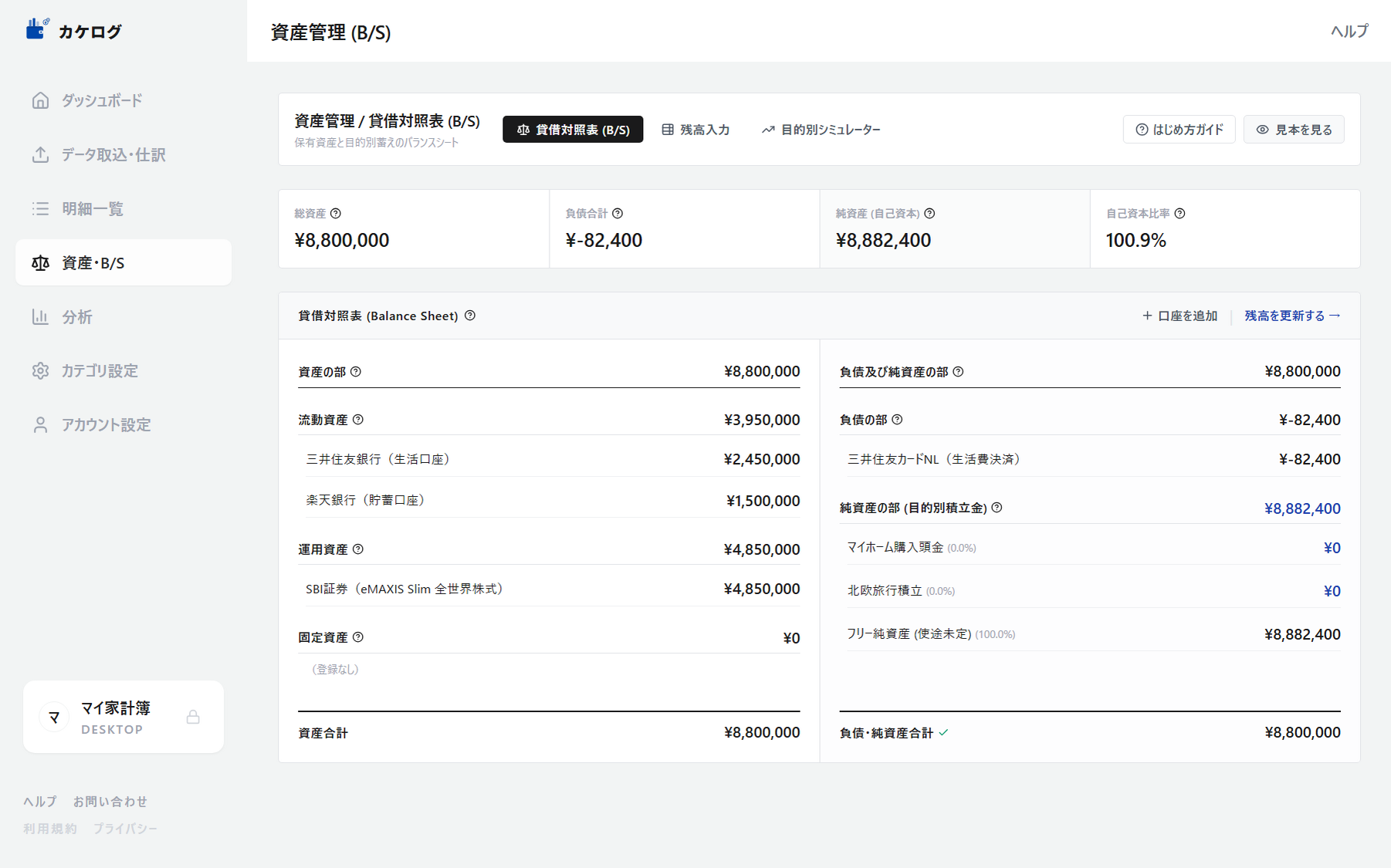Select the 三井住友銀行（生活口座） row
Image resolution: width=1391 pixels, height=868 pixels.
point(553,459)
